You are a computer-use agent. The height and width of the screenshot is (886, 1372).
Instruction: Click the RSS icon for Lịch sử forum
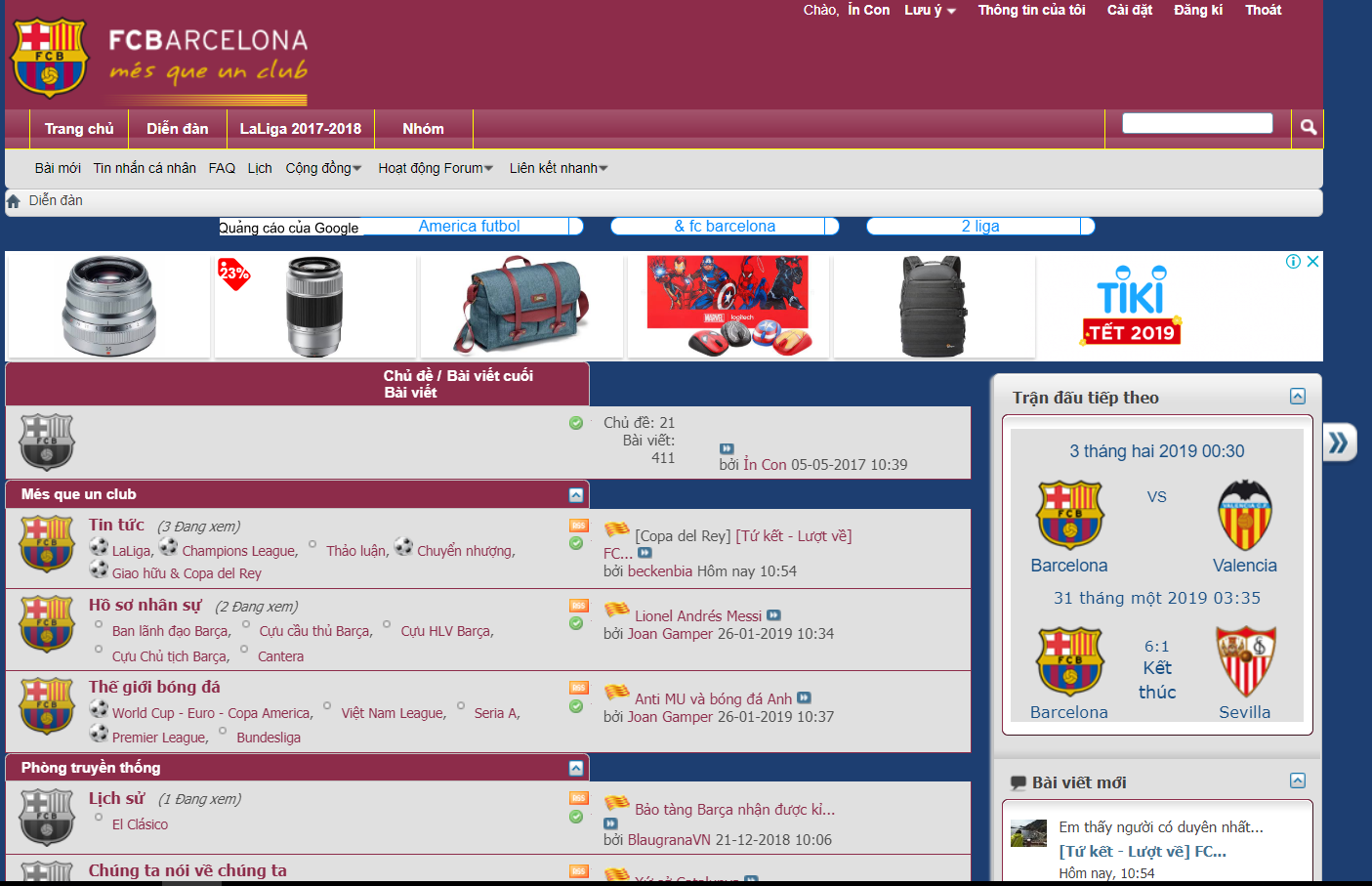click(x=579, y=798)
